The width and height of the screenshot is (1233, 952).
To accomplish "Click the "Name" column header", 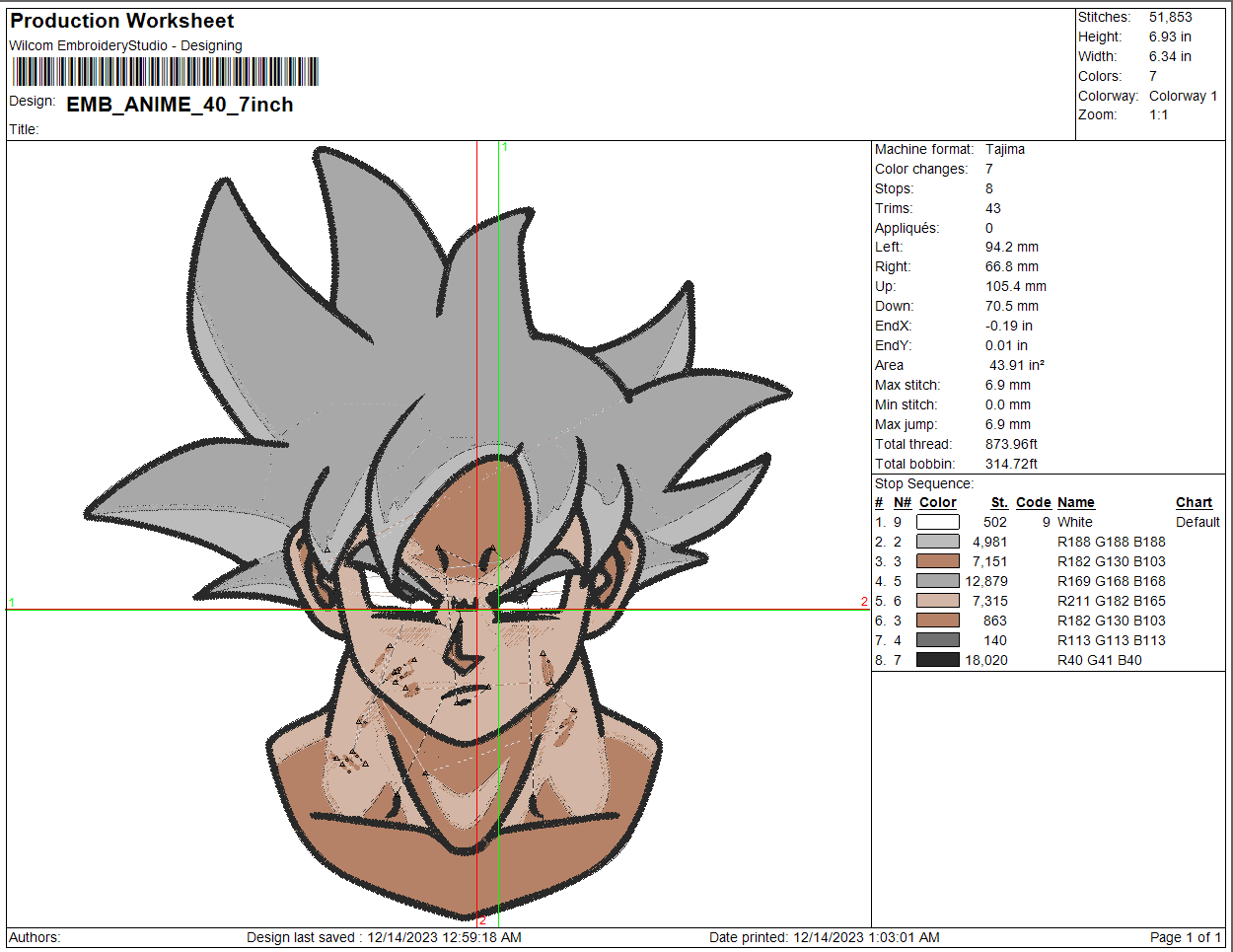I will coord(1076,502).
